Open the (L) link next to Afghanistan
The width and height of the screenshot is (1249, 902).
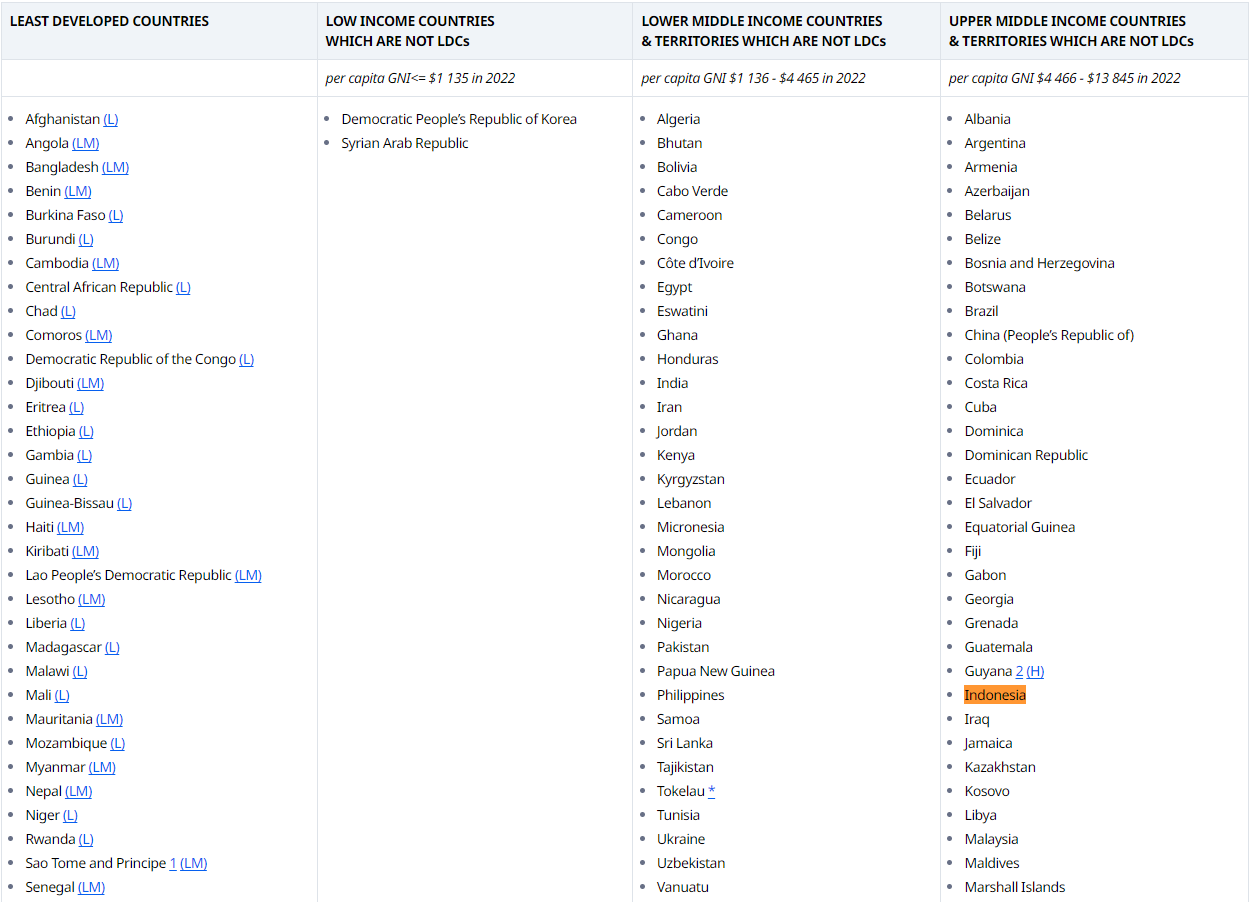coord(110,119)
